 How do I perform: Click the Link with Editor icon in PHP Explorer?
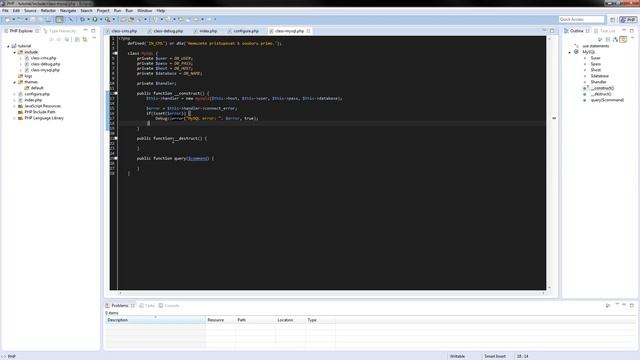coord(84,40)
